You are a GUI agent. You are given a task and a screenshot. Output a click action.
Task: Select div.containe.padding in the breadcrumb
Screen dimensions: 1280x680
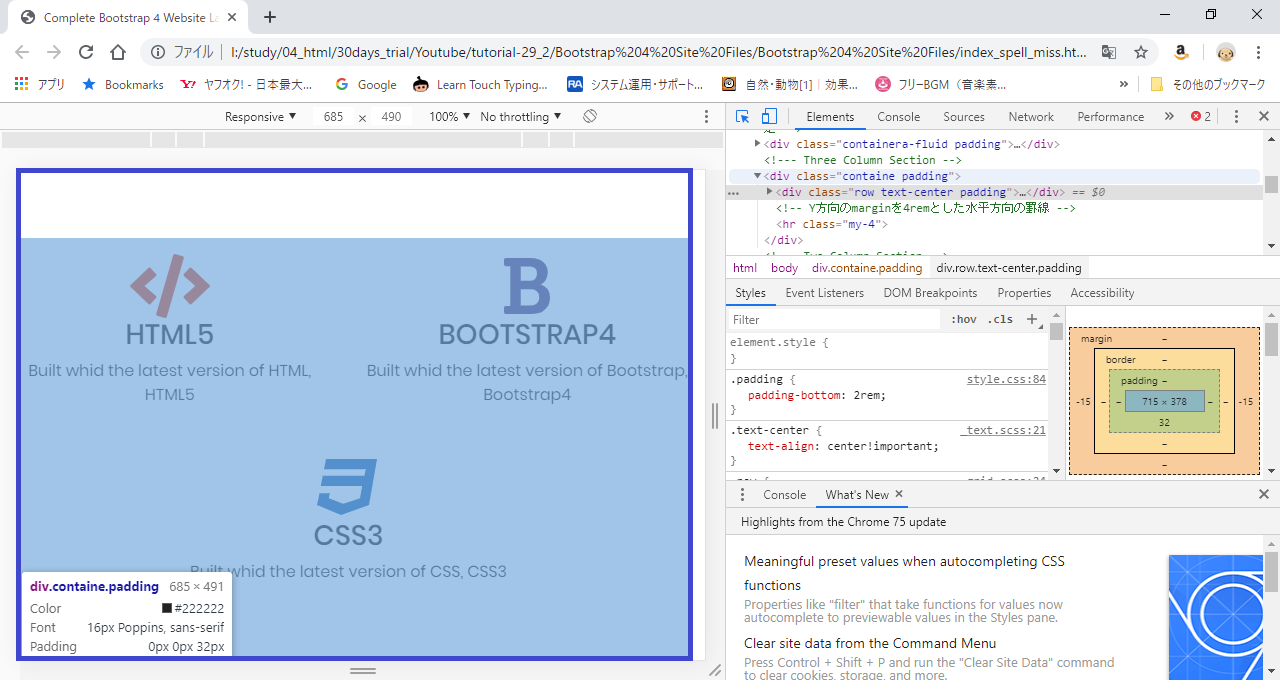click(866, 268)
